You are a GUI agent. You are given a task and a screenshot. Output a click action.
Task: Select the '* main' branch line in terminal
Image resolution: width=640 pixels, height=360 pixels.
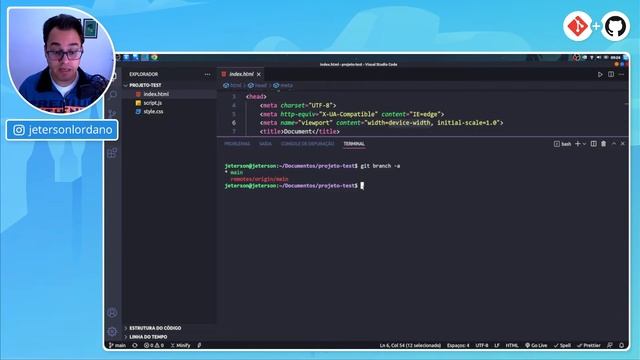(x=234, y=173)
